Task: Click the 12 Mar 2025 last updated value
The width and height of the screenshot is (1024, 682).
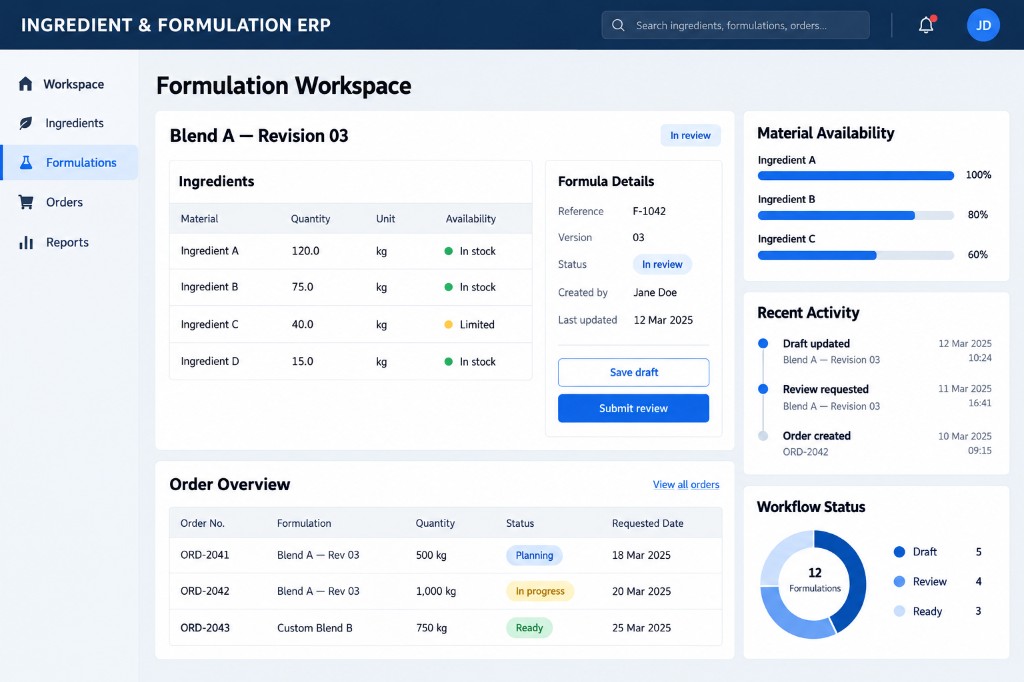Action: pos(663,320)
